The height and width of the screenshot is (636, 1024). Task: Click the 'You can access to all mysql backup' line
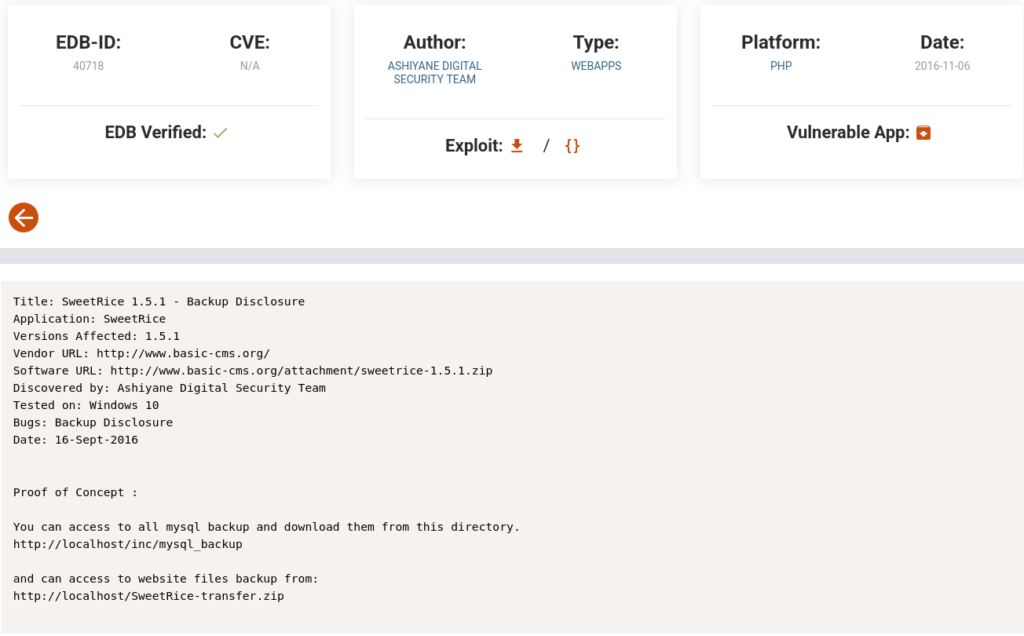(x=266, y=527)
